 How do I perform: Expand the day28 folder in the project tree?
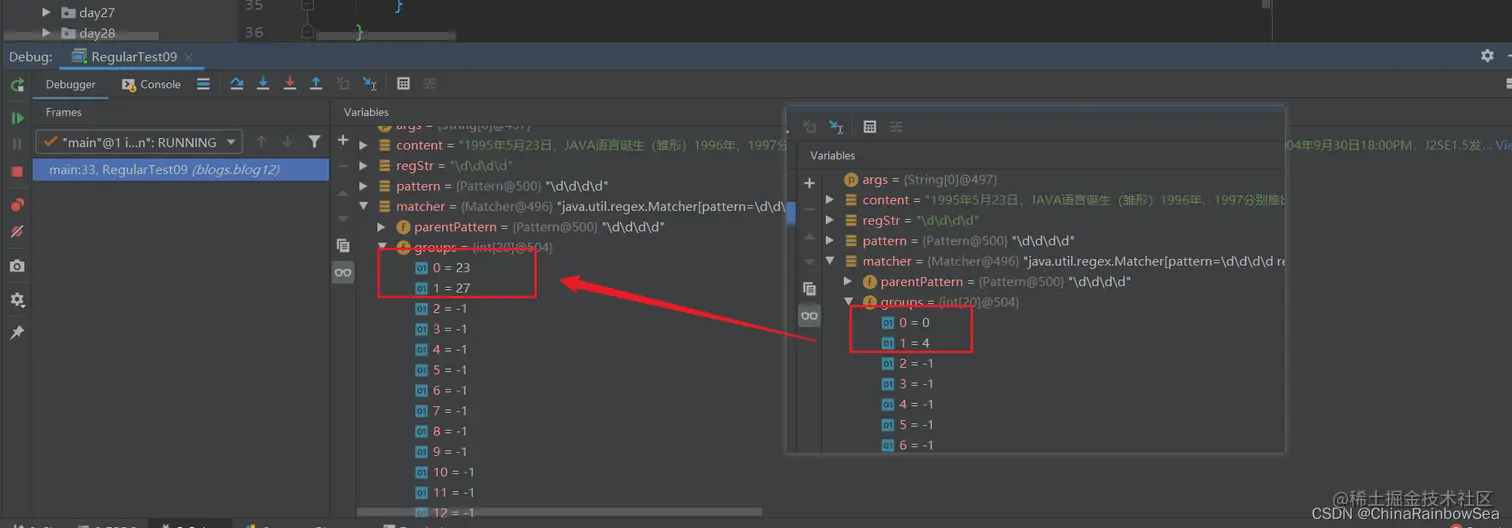click(46, 33)
